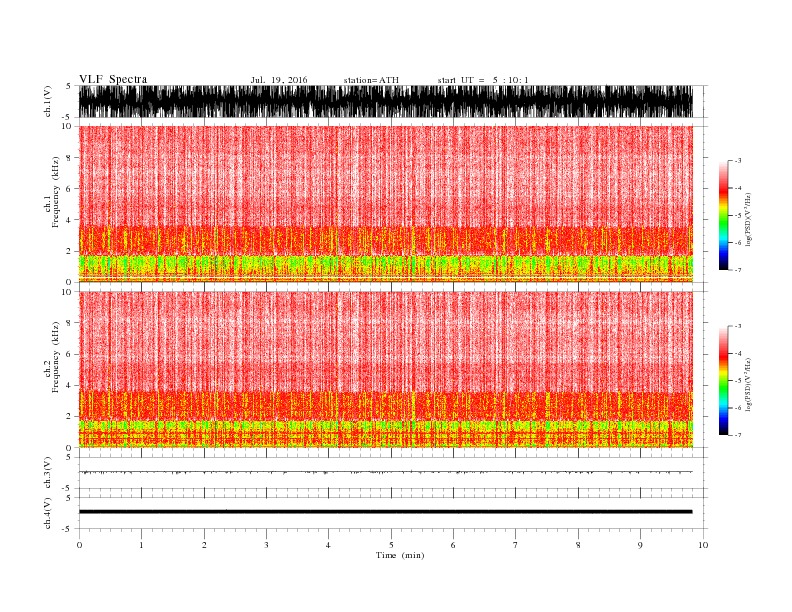This screenshot has width=792, height=612.
Task: Click the thick black ch.4 voltage trace
Action: pos(385,512)
